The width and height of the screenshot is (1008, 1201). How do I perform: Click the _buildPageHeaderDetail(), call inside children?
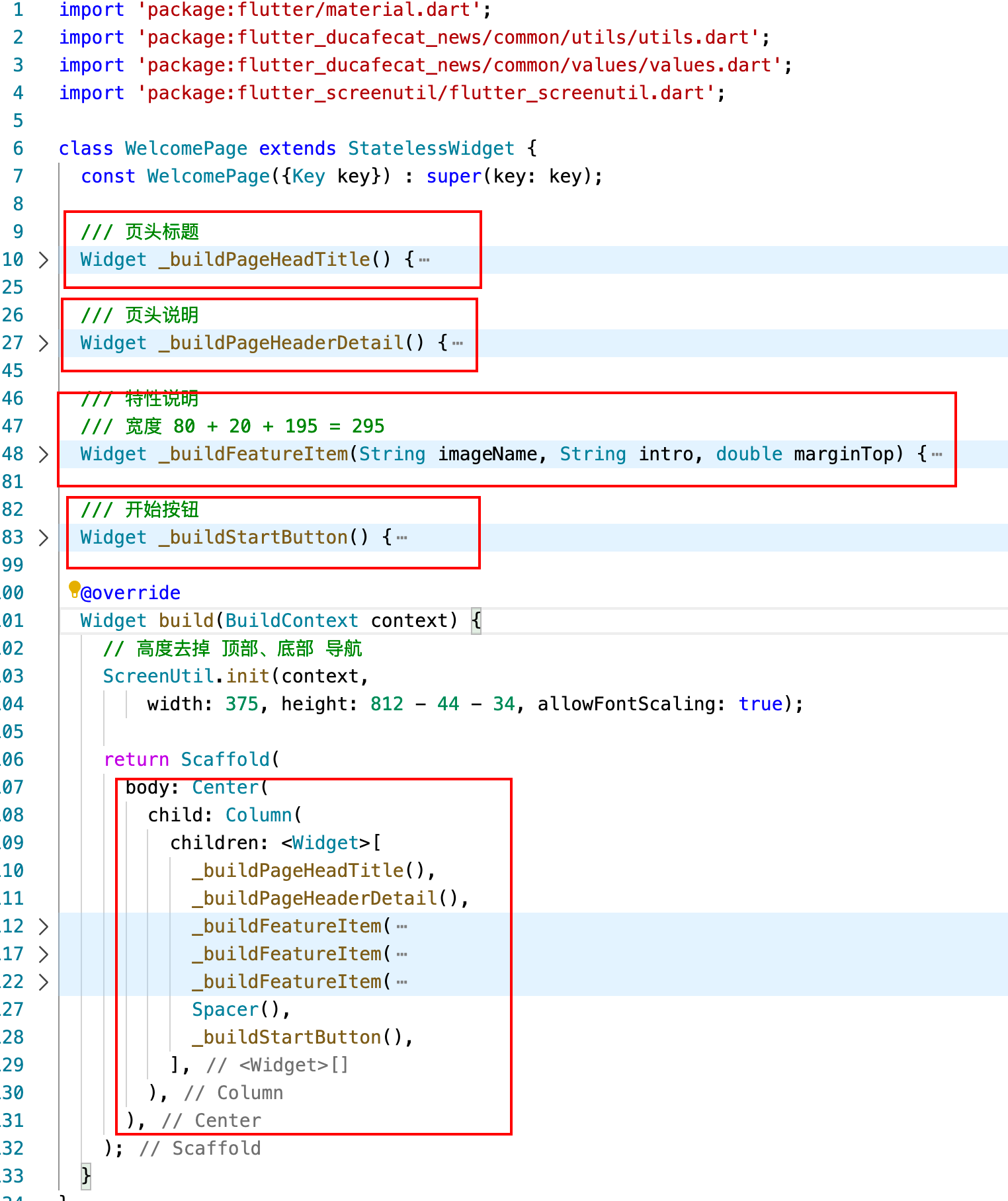click(331, 899)
